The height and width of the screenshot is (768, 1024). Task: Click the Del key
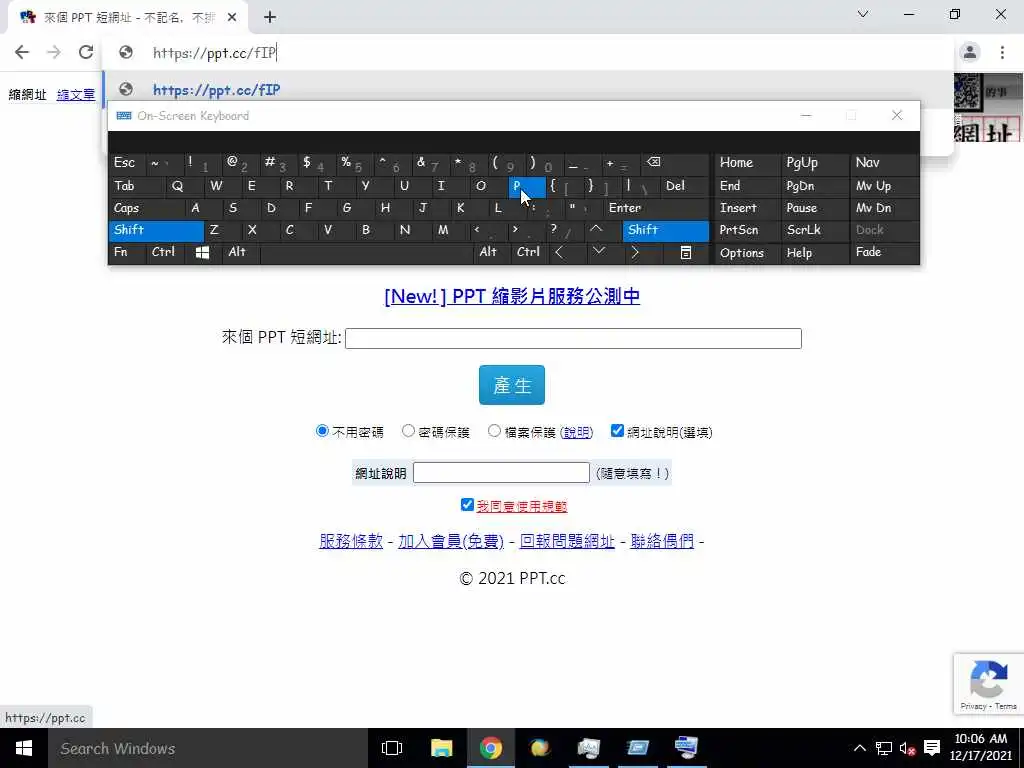(x=684, y=186)
